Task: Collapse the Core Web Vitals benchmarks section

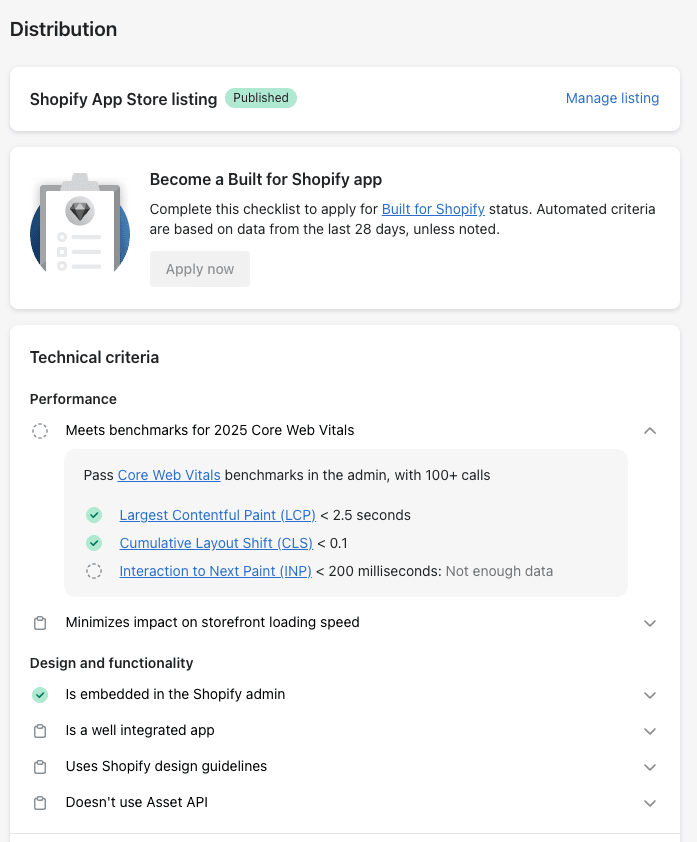Action: (650, 431)
